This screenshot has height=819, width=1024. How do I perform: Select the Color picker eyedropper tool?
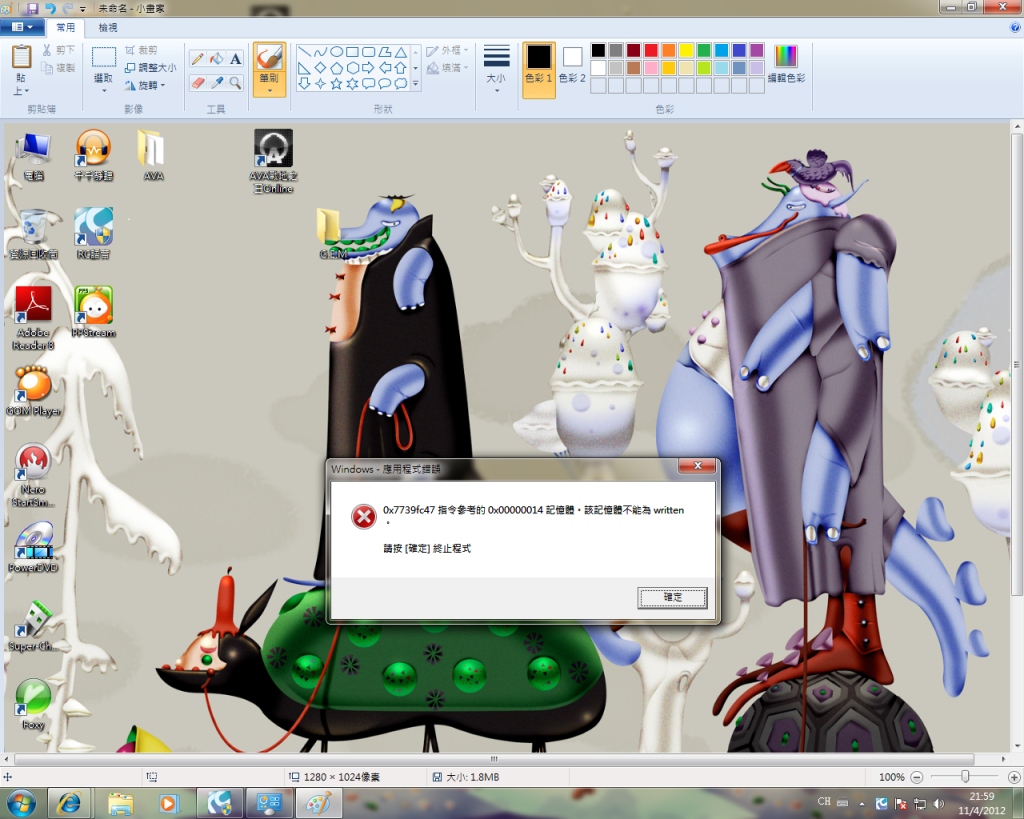(x=216, y=82)
